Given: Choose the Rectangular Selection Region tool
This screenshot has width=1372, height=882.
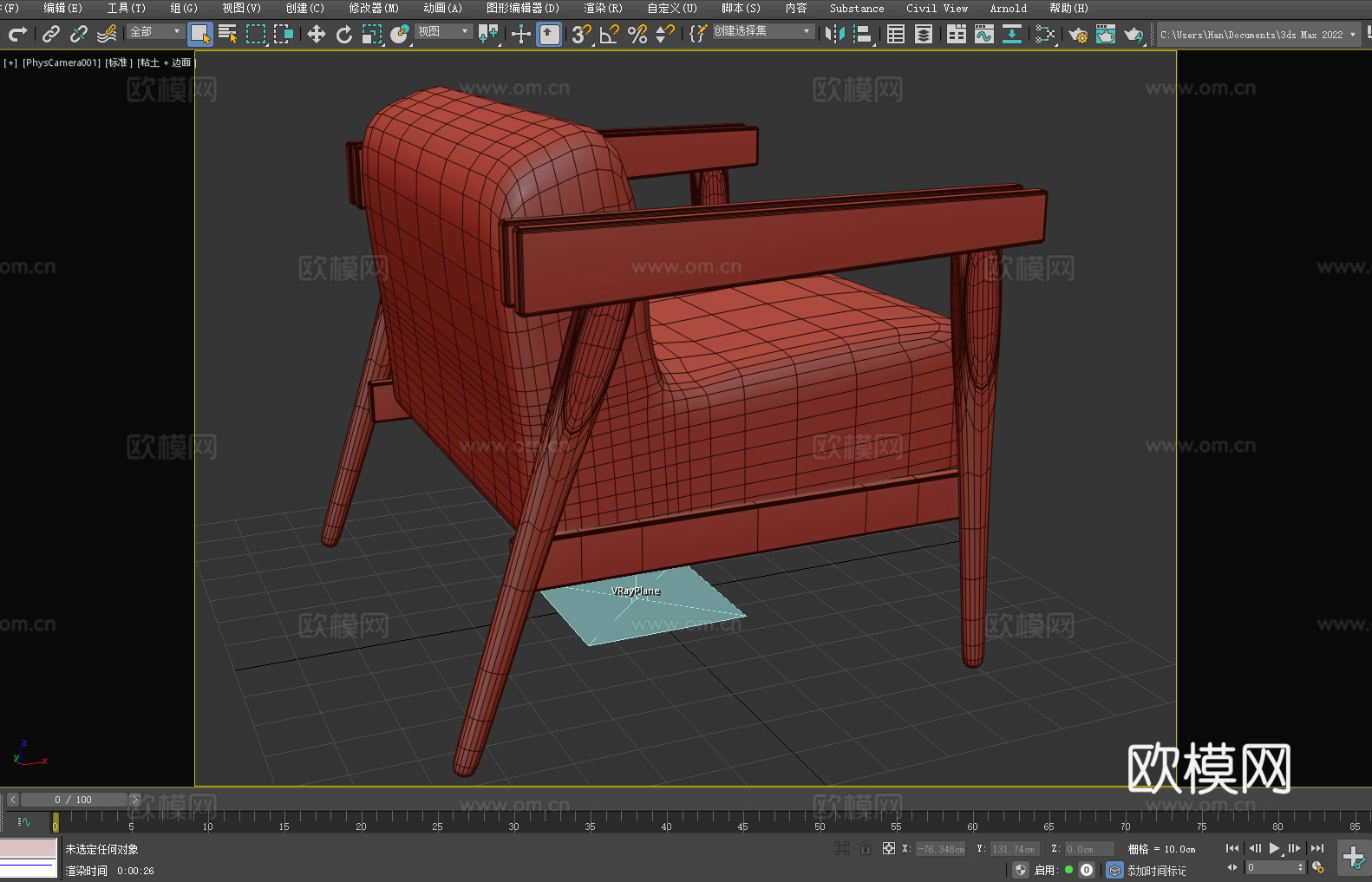Looking at the screenshot, I should click(x=256, y=34).
